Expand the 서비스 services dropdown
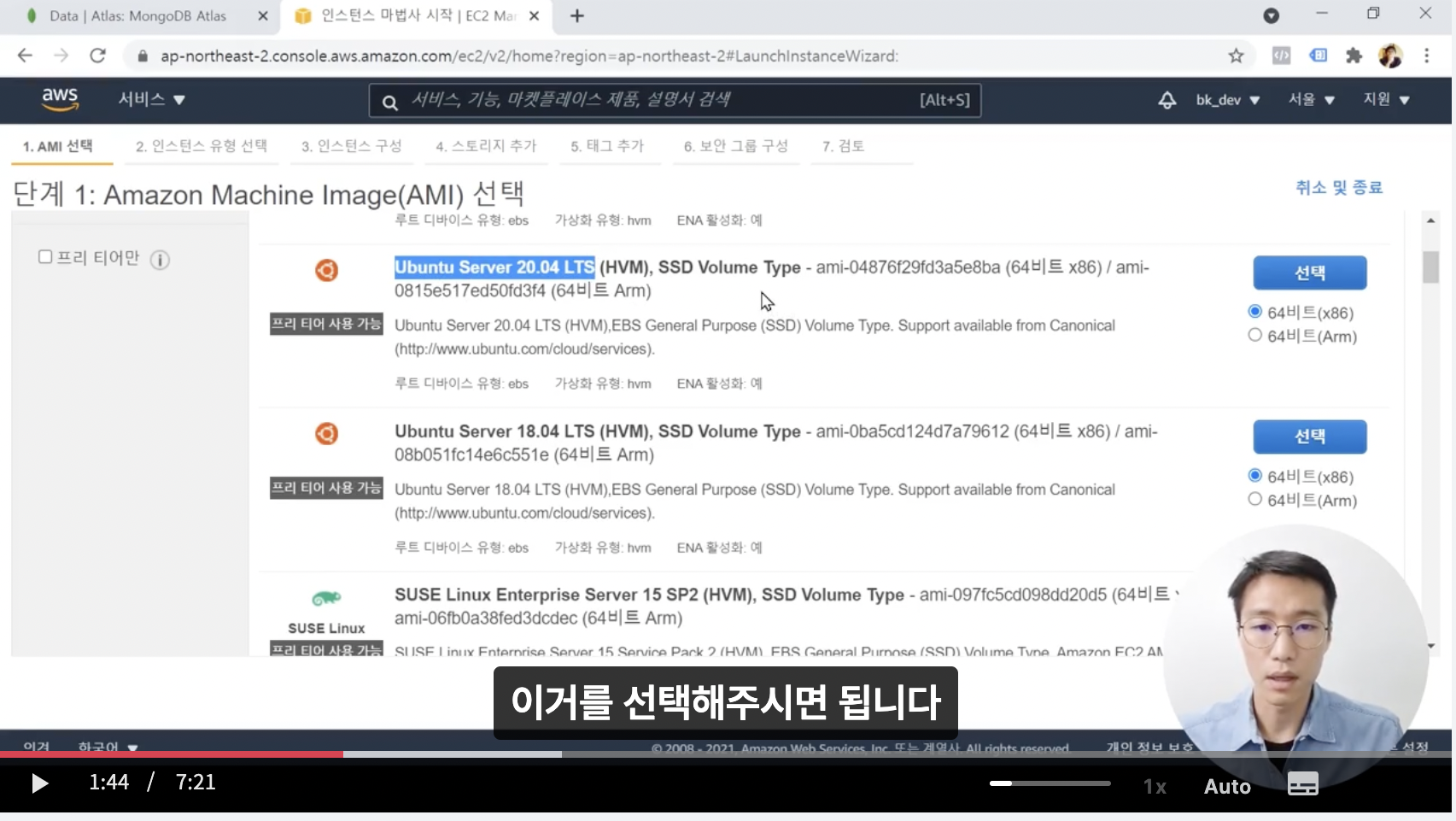Viewport: 1456px width, 821px height. (x=151, y=99)
